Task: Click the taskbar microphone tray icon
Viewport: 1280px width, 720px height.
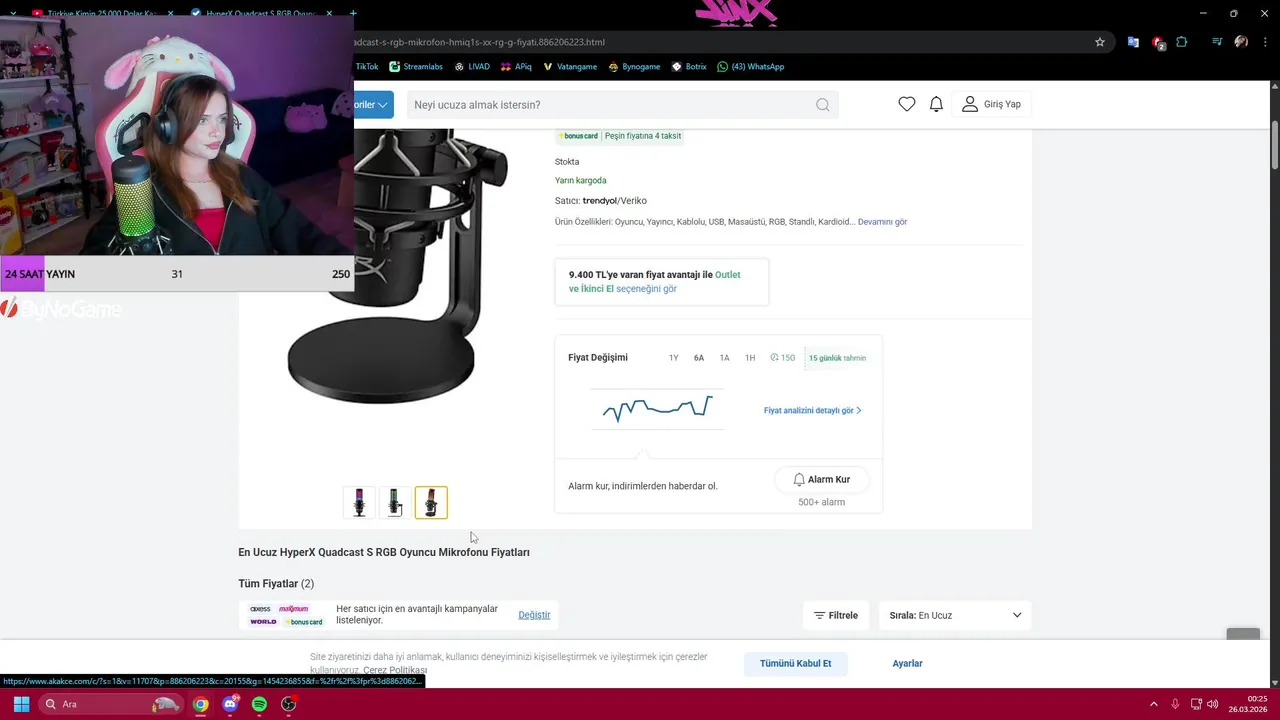Action: 1175,704
